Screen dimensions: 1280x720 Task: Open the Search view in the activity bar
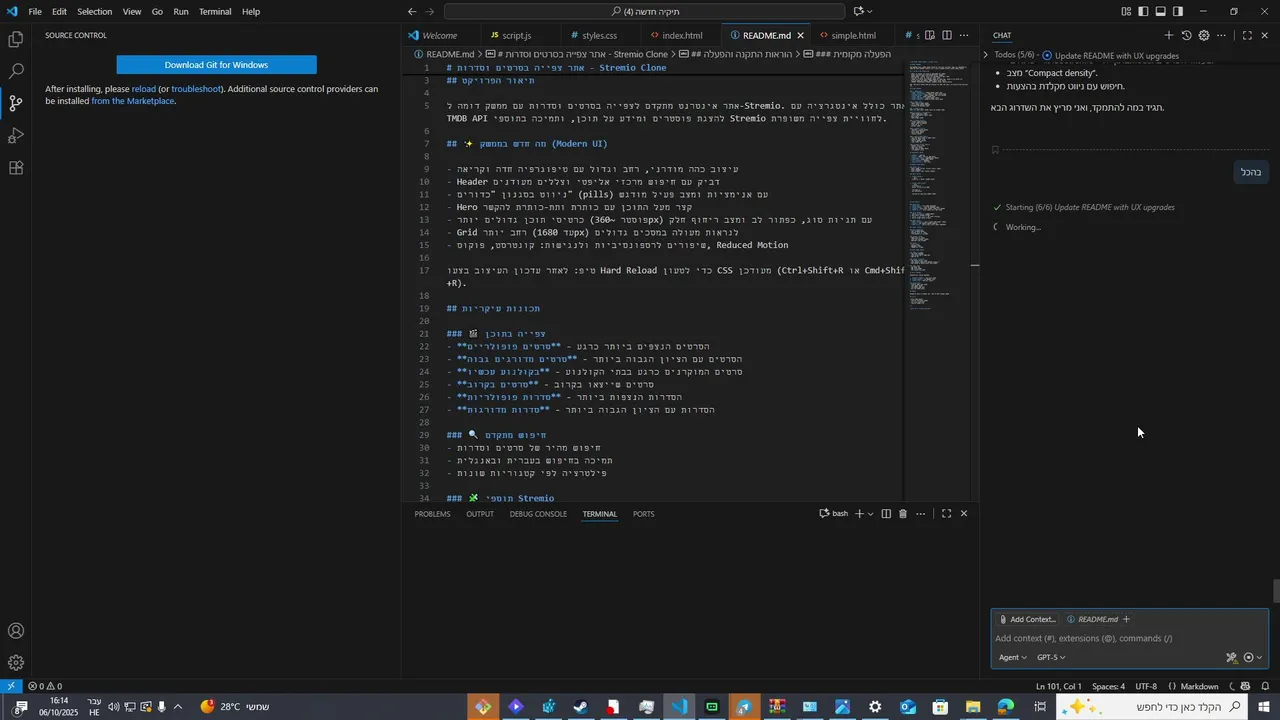(x=16, y=72)
